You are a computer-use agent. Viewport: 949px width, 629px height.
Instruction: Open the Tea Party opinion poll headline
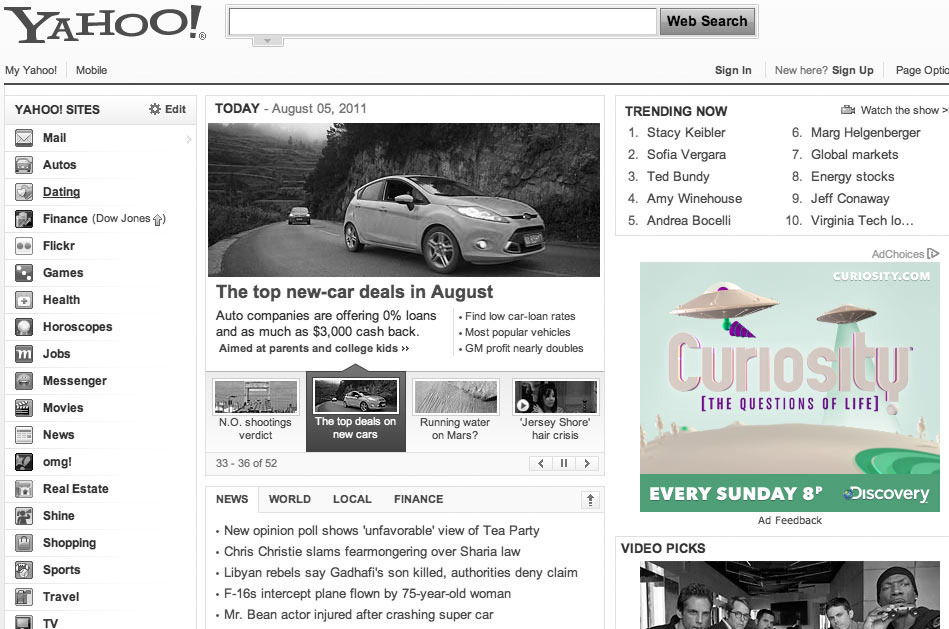coord(381,530)
